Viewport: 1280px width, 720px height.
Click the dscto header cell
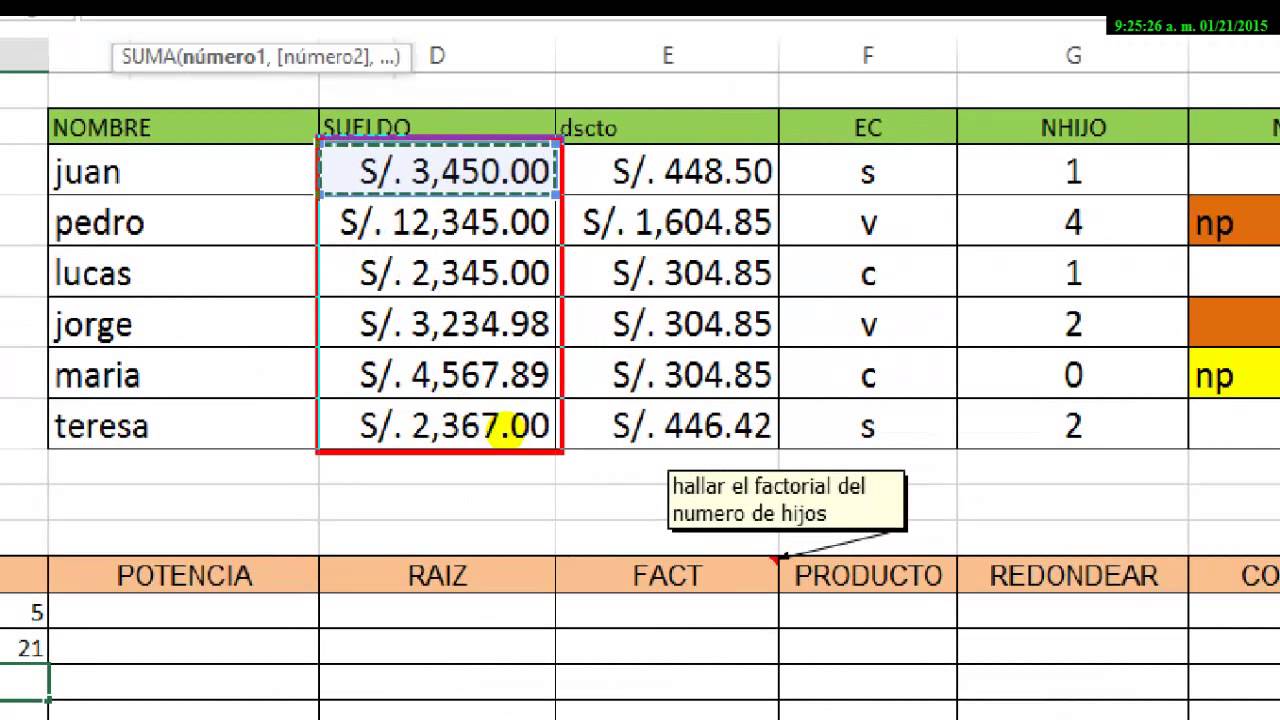667,127
